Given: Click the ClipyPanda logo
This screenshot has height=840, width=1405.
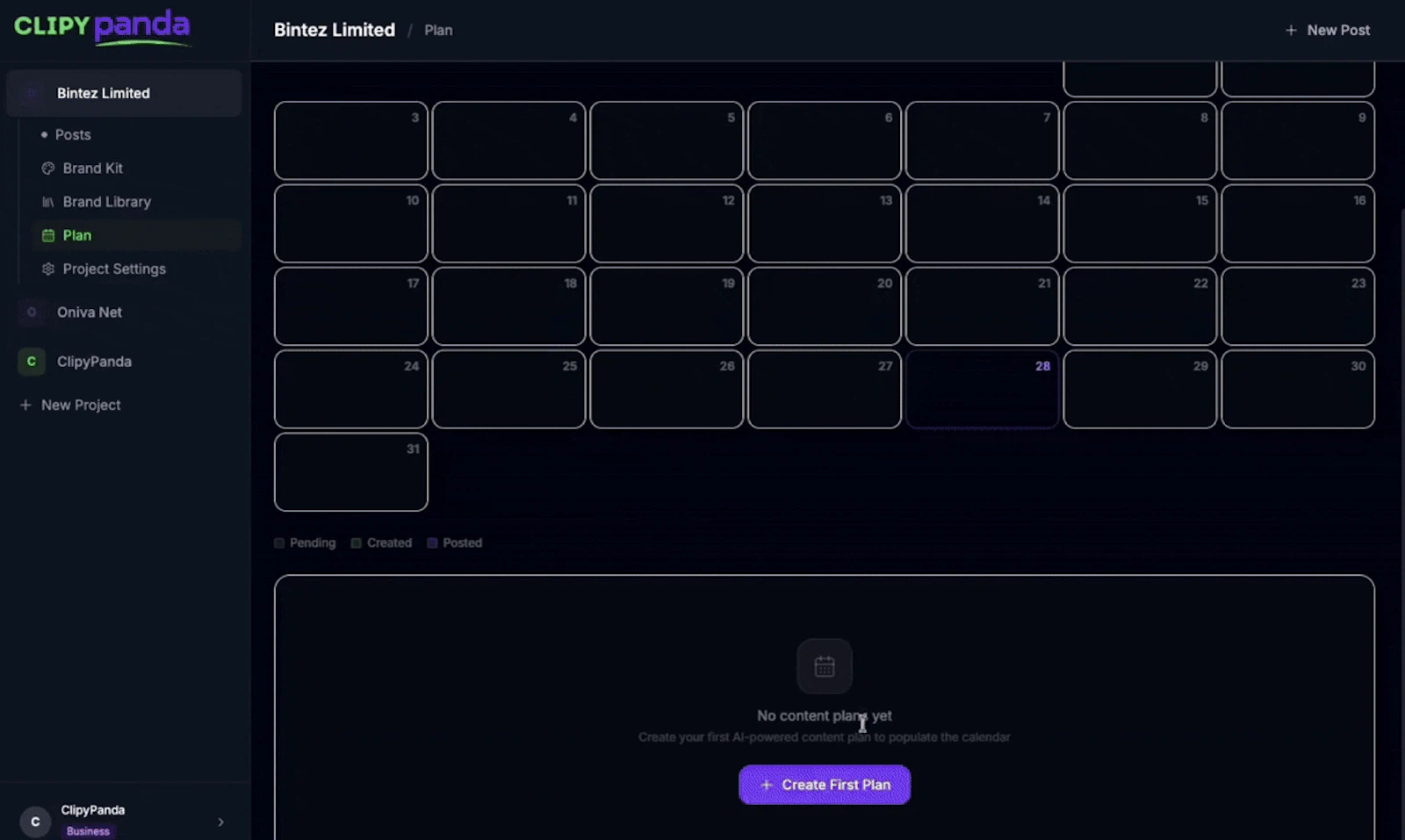Looking at the screenshot, I should pos(102,26).
